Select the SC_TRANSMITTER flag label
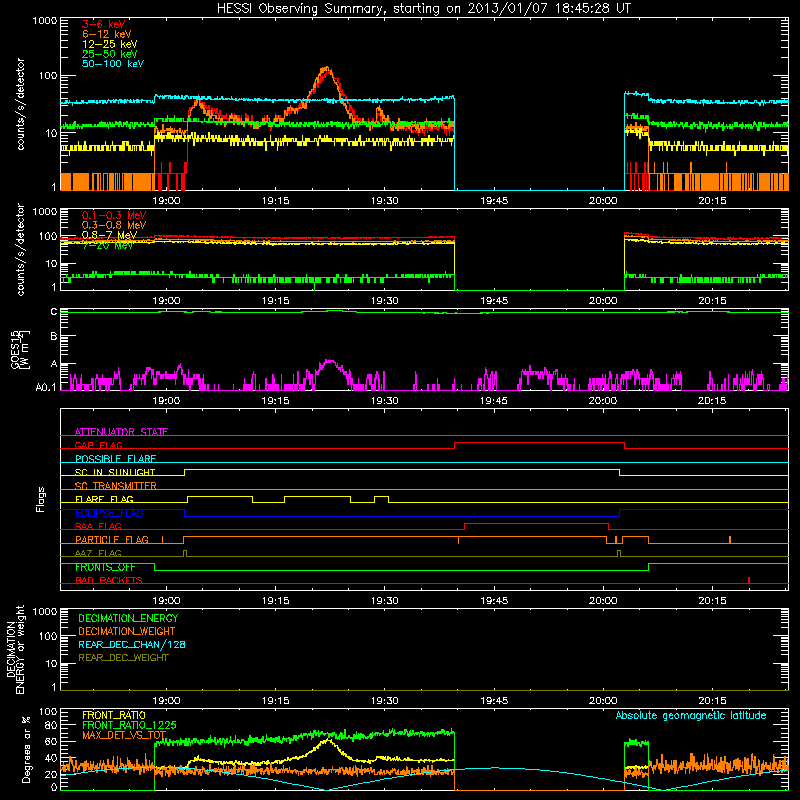 116,485
